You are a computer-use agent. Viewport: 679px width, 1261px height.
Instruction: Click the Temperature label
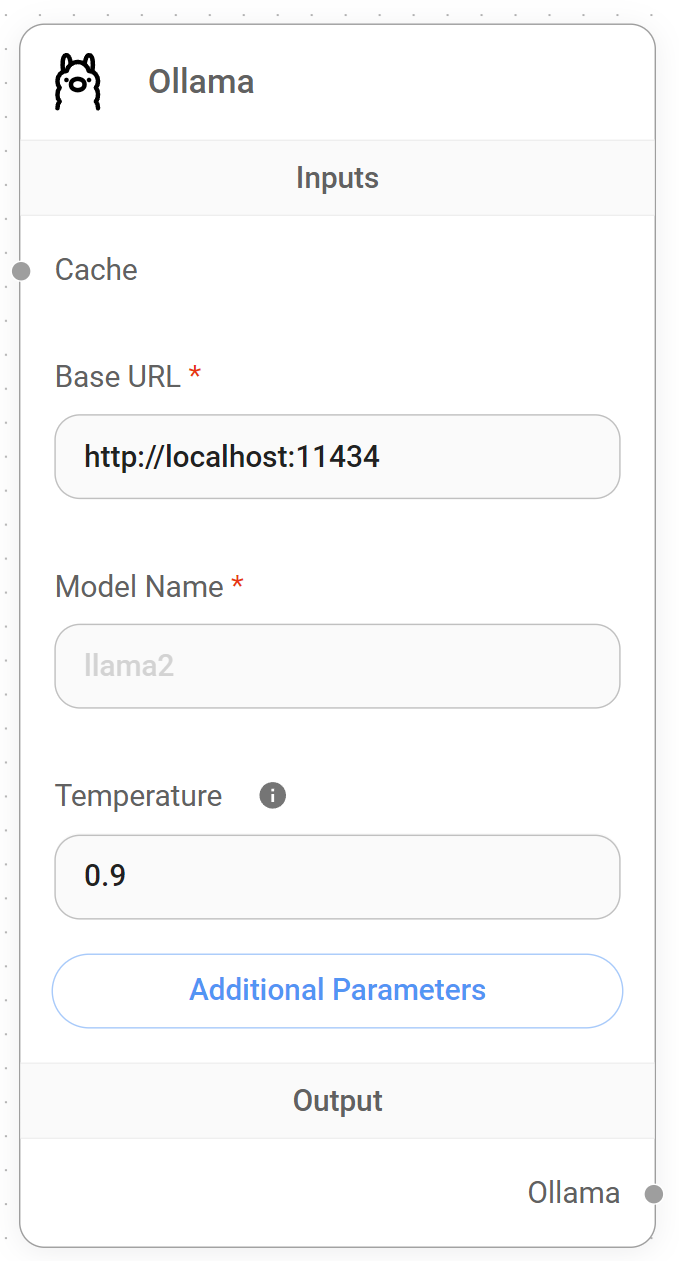coord(138,796)
